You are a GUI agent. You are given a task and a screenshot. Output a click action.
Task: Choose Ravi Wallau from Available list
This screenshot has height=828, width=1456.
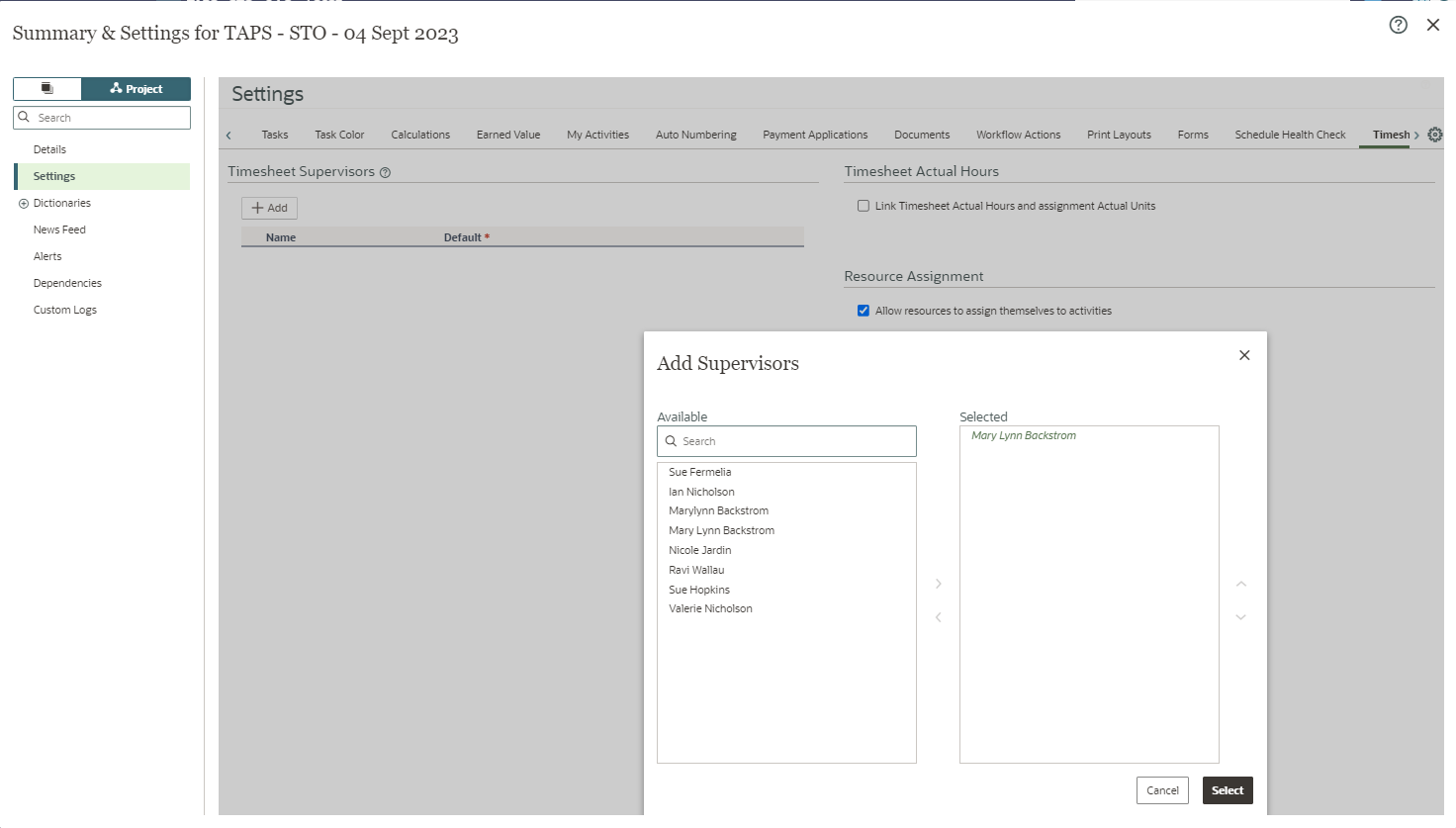point(696,570)
